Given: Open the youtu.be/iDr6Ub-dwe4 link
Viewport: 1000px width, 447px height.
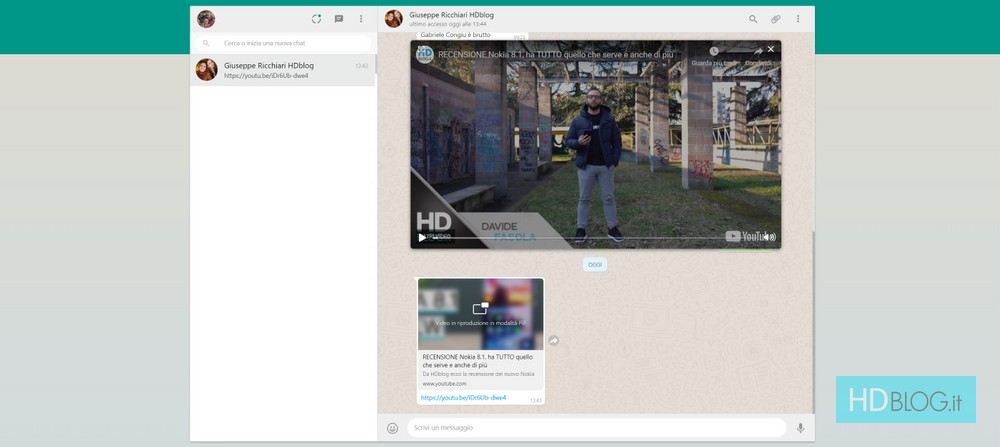Looking at the screenshot, I should click(x=463, y=398).
